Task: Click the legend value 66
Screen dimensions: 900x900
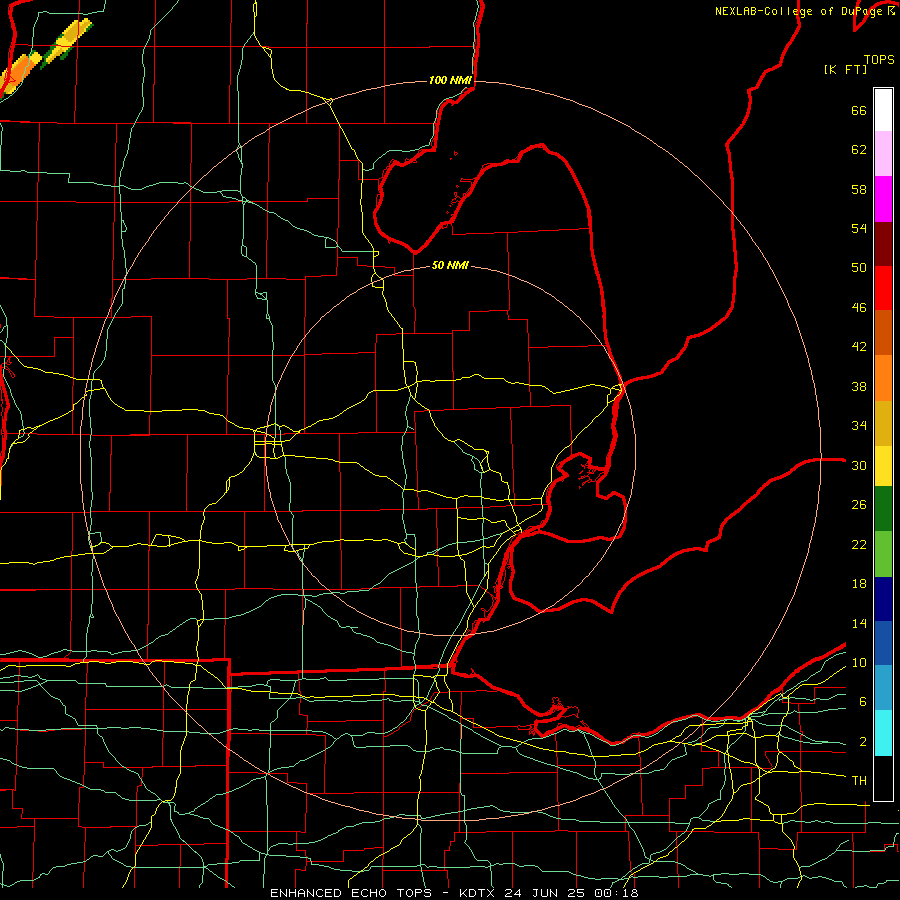Action: coord(859,111)
